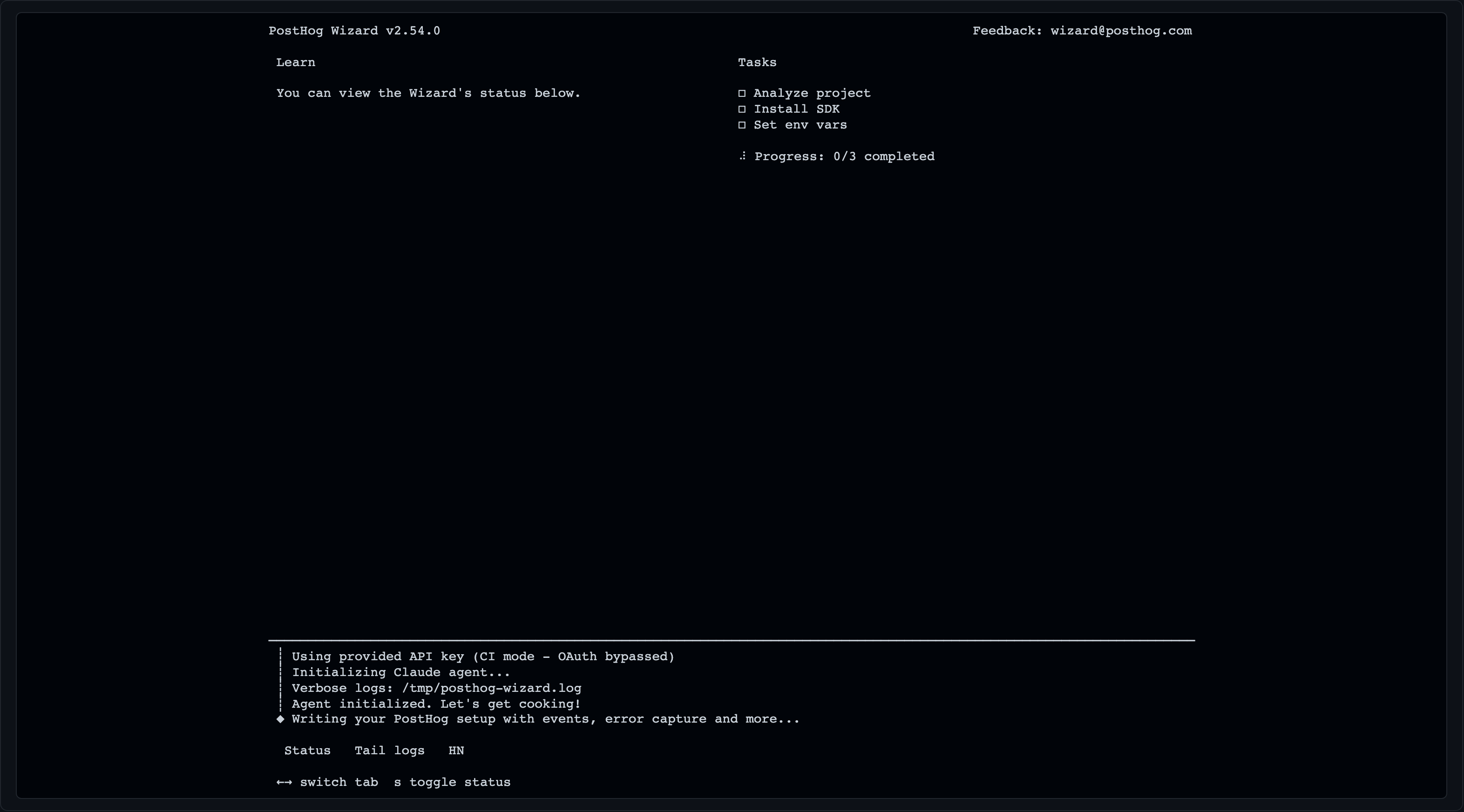Screen dimensions: 1464x812
Task: Click the diamond marker before Writing your PostHog setup
Action: coord(280,719)
